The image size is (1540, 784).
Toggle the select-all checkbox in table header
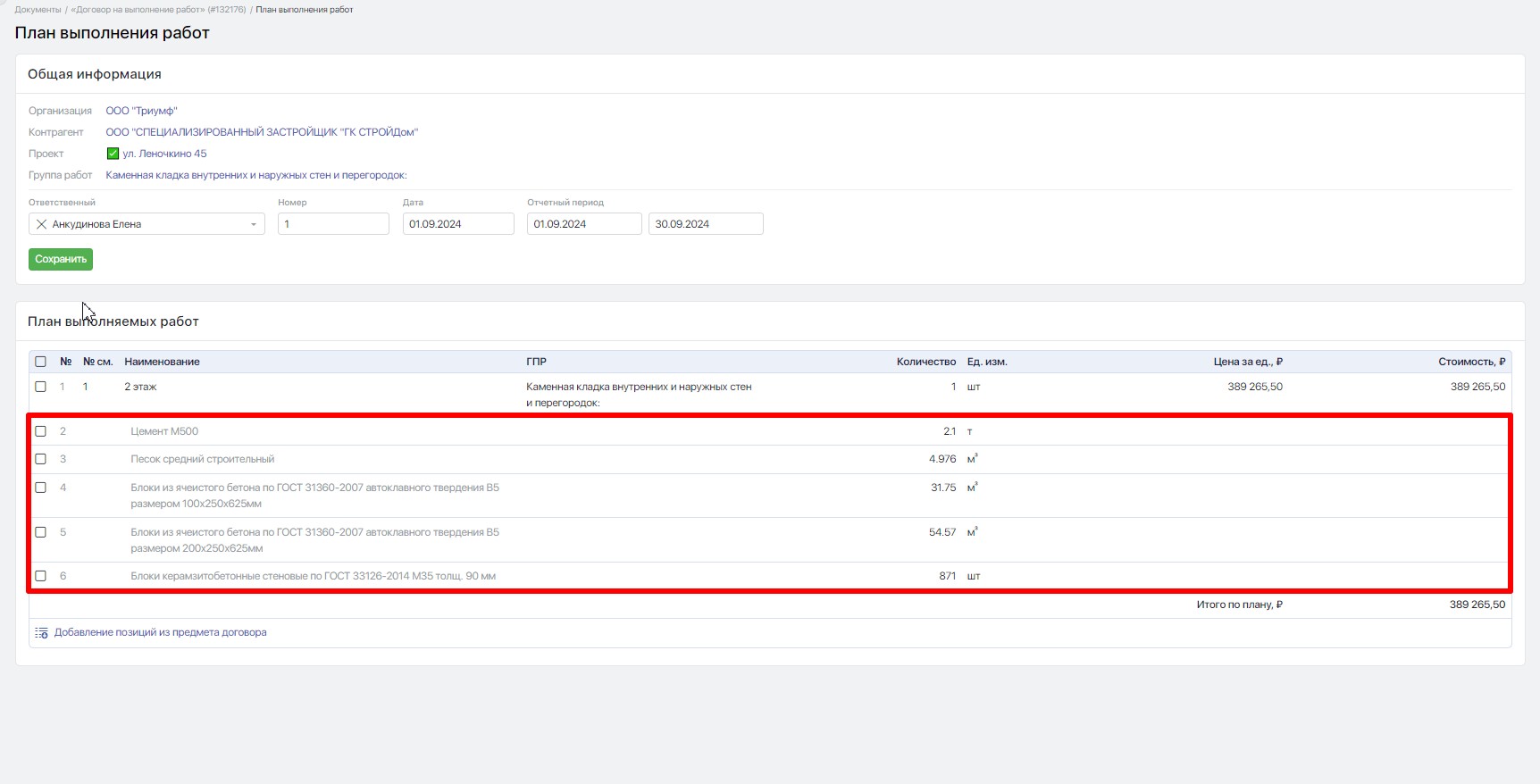tap(40, 362)
